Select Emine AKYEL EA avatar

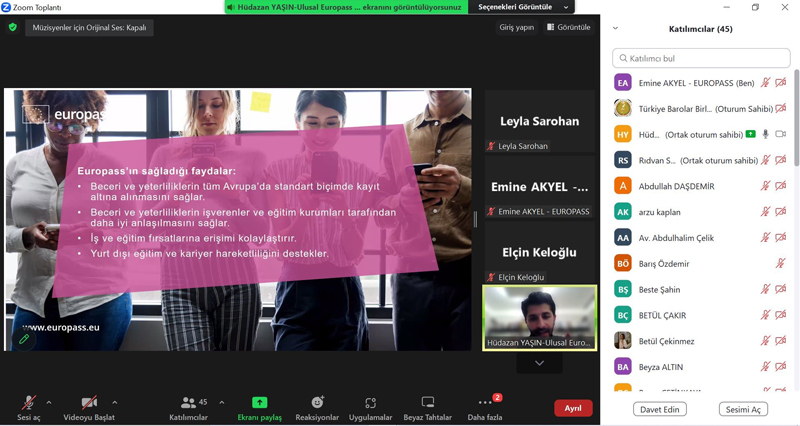click(623, 83)
